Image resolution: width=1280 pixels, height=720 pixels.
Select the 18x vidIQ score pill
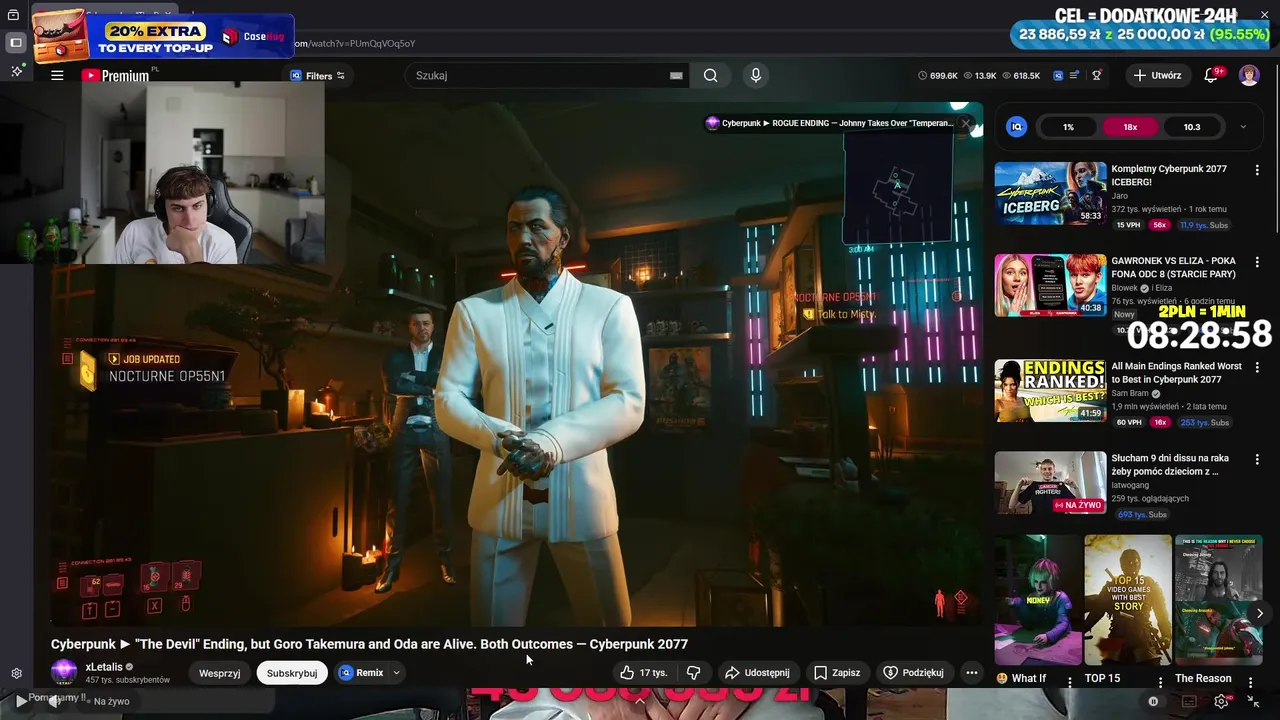click(1130, 127)
